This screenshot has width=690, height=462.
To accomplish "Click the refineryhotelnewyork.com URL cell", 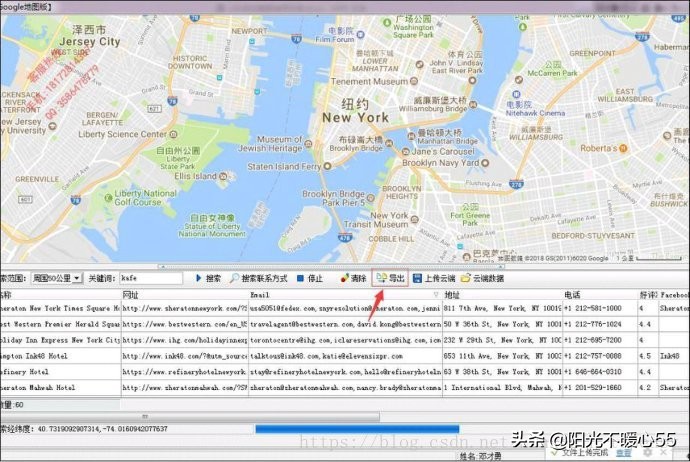I will pos(185,372).
